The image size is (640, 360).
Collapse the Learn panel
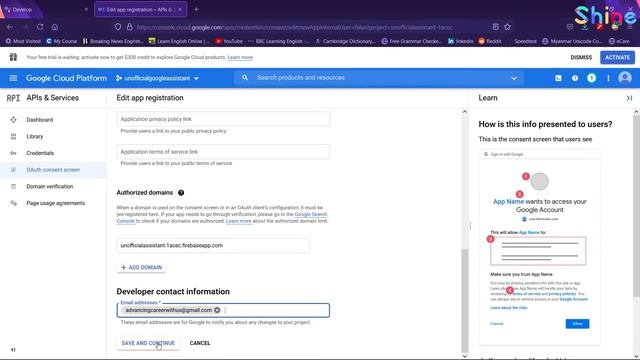coord(629,98)
